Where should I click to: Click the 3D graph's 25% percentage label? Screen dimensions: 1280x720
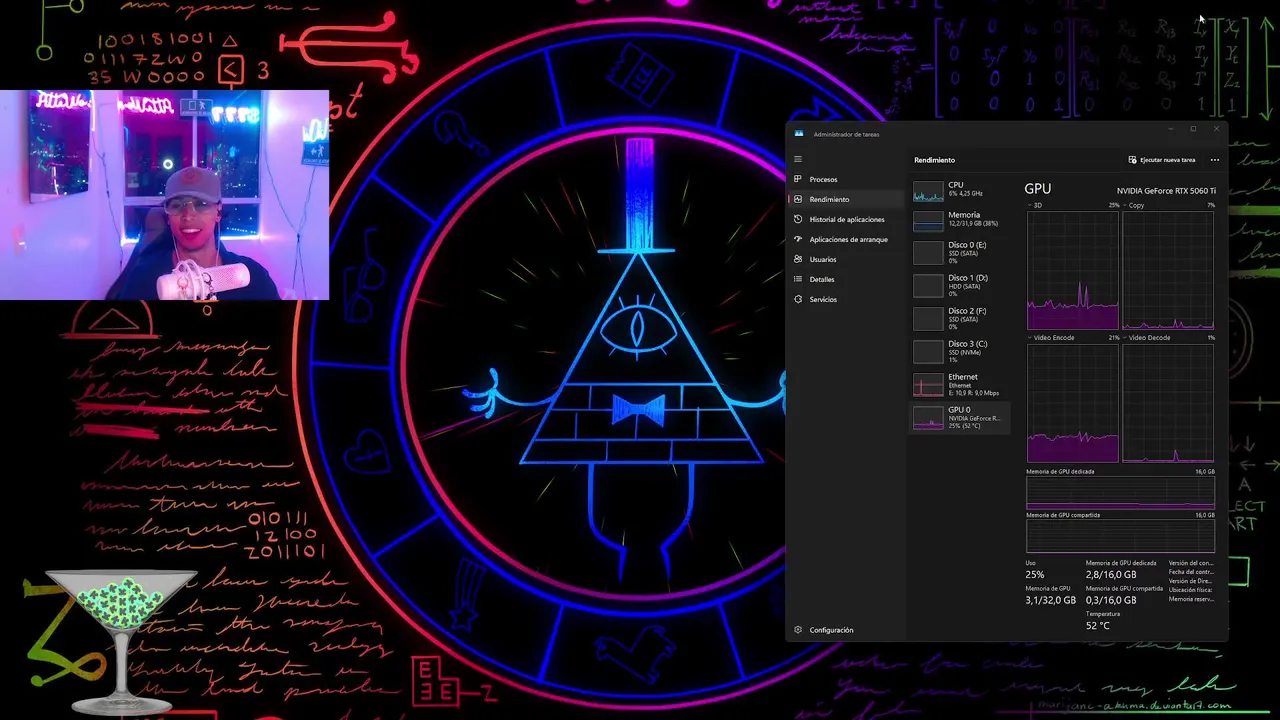1114,205
